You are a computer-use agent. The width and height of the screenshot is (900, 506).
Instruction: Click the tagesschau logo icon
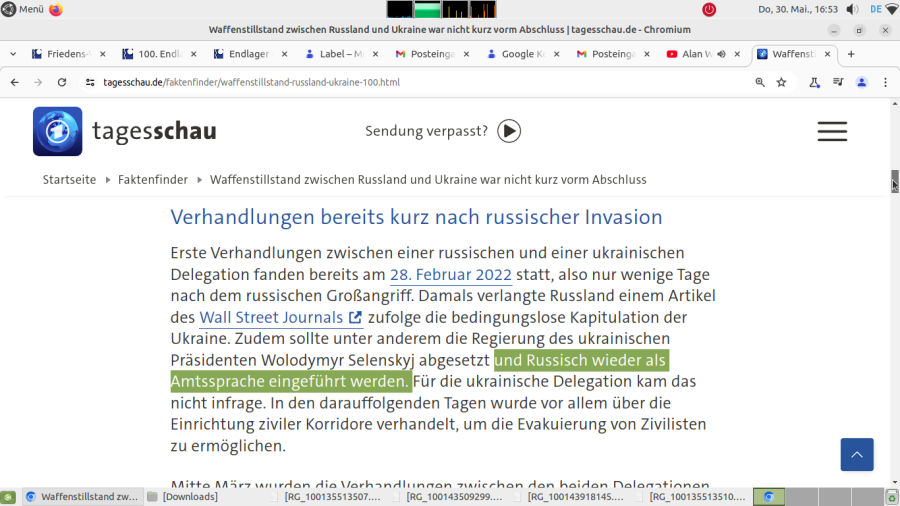click(x=58, y=131)
